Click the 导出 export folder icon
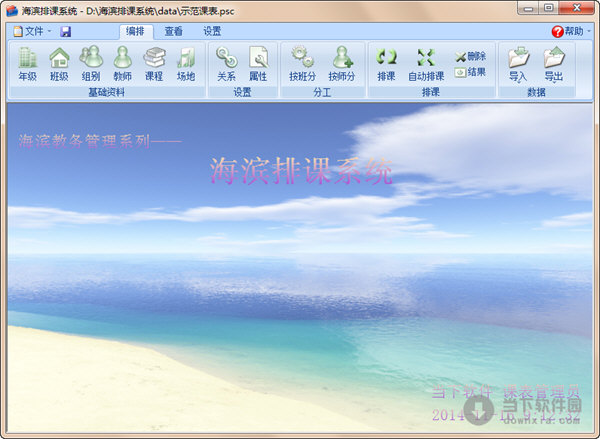Screen dimensions: 600x439 554,64
